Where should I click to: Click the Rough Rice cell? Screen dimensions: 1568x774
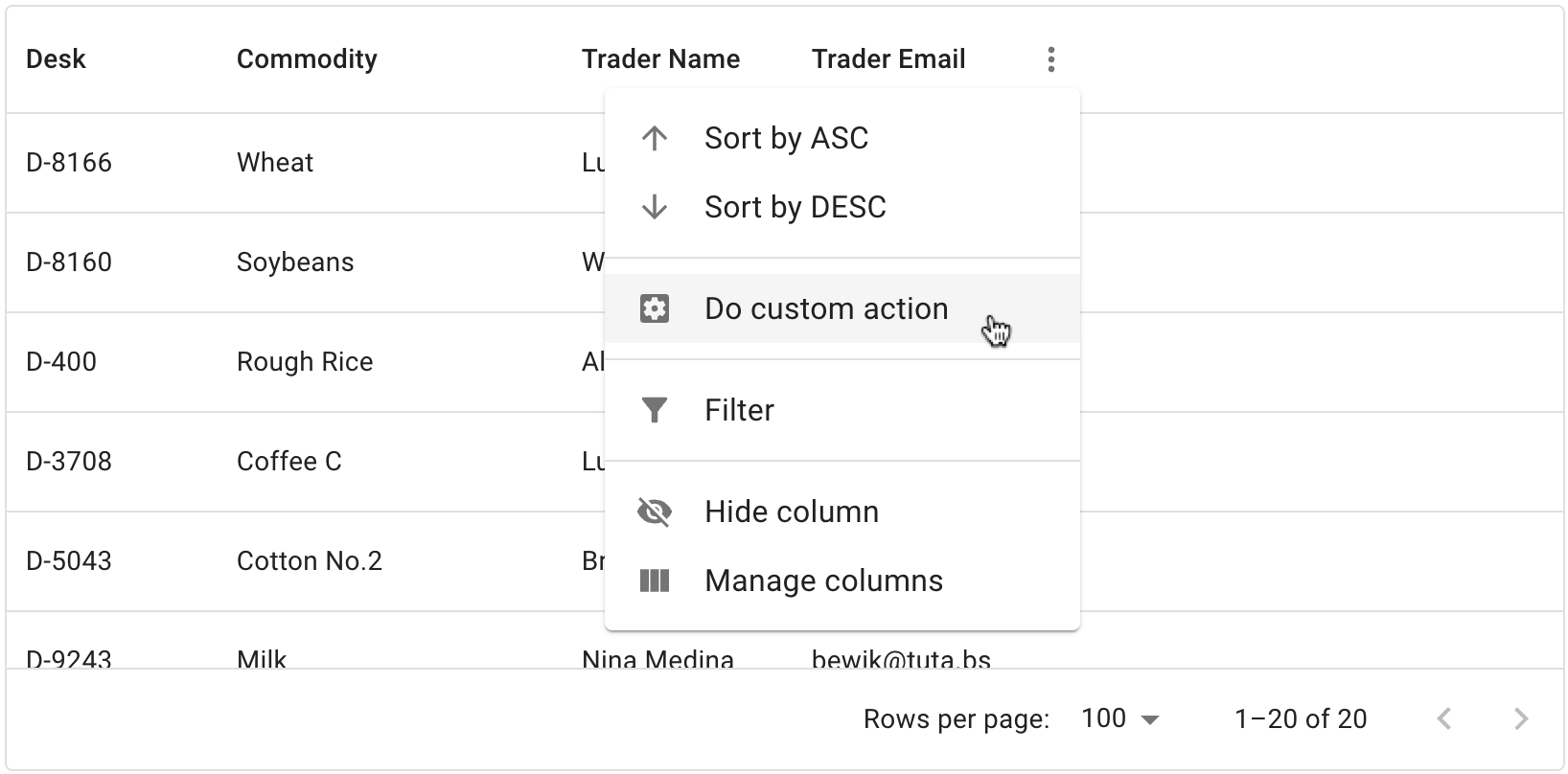pos(305,362)
